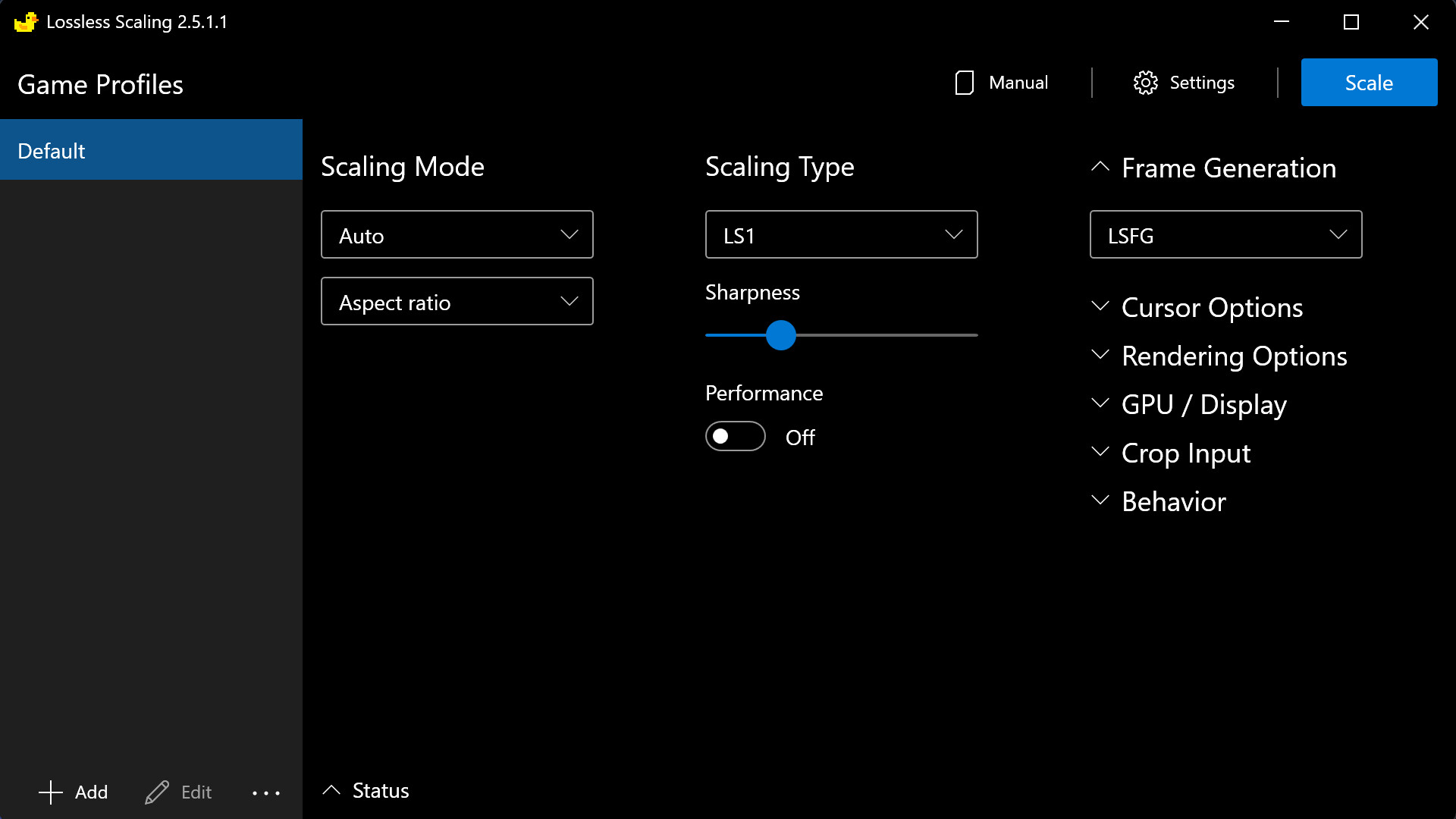Collapse the Frame Generation section
Screen dimensions: 1456x819
1101,167
